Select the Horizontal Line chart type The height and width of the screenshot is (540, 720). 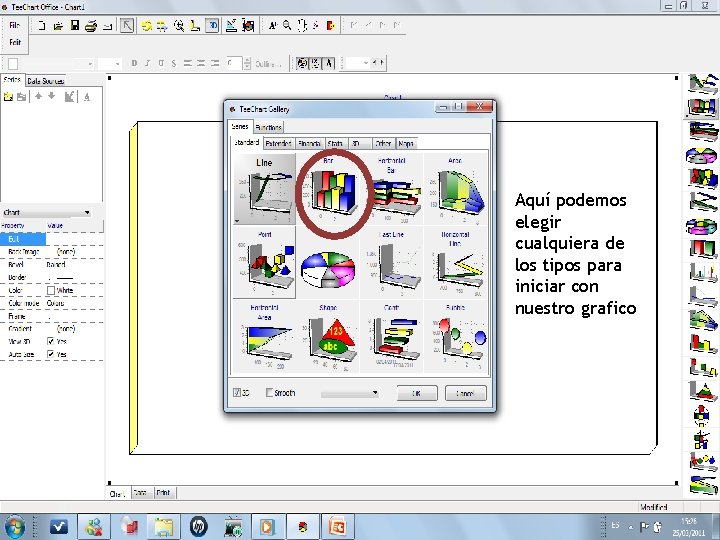(455, 262)
